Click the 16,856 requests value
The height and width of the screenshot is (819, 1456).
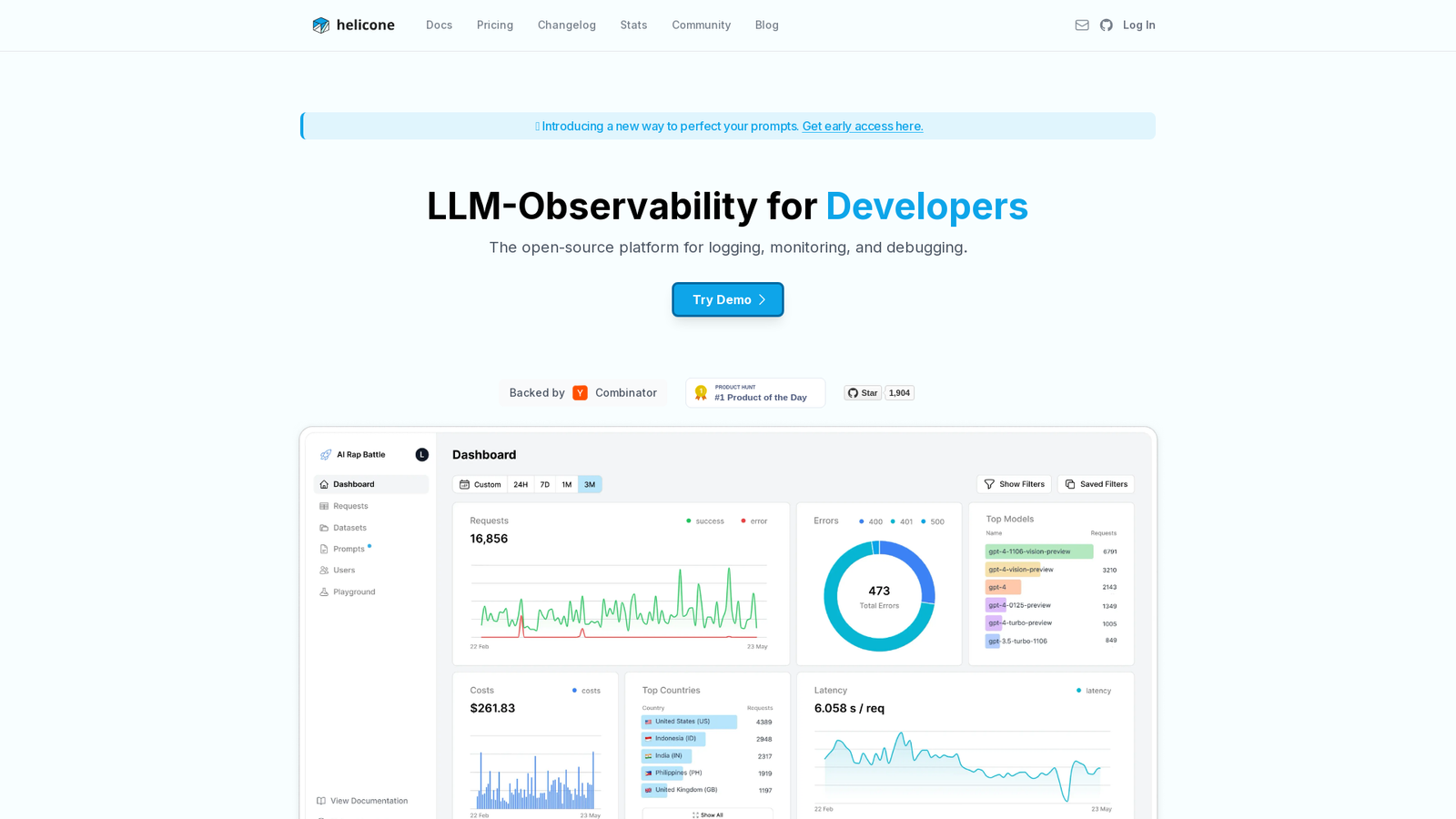(x=489, y=539)
